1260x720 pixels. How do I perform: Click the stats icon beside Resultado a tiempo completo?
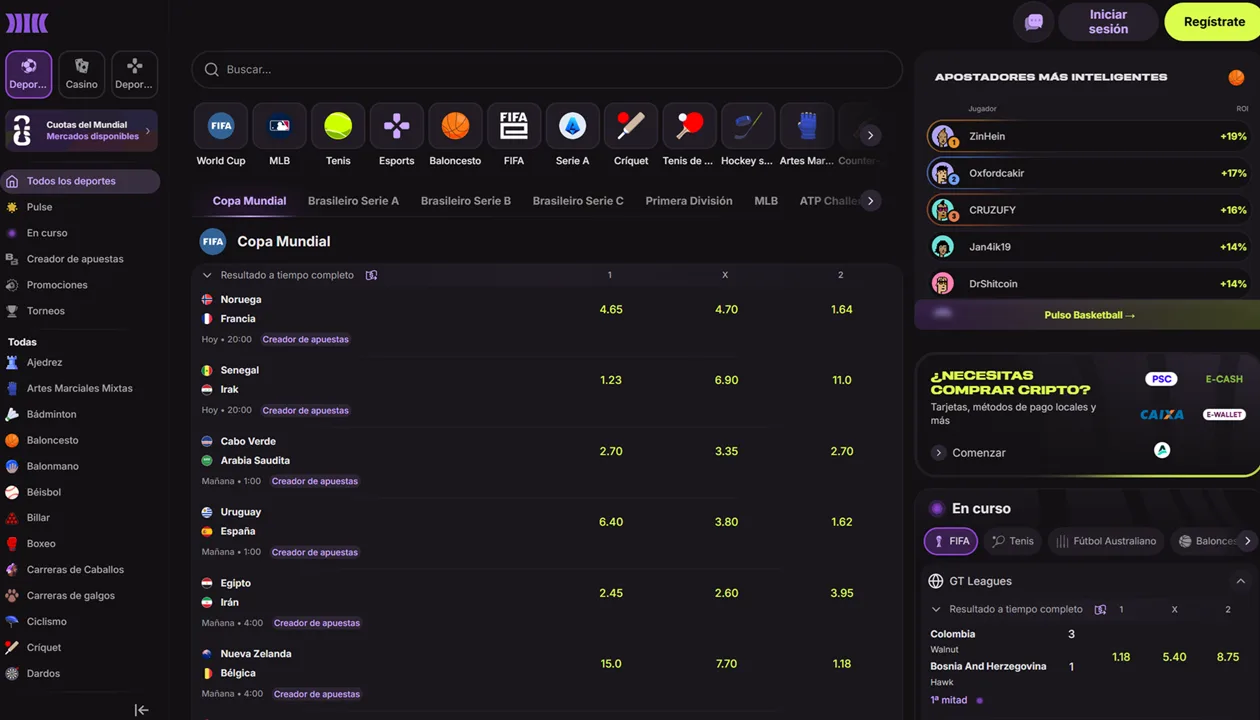(371, 275)
